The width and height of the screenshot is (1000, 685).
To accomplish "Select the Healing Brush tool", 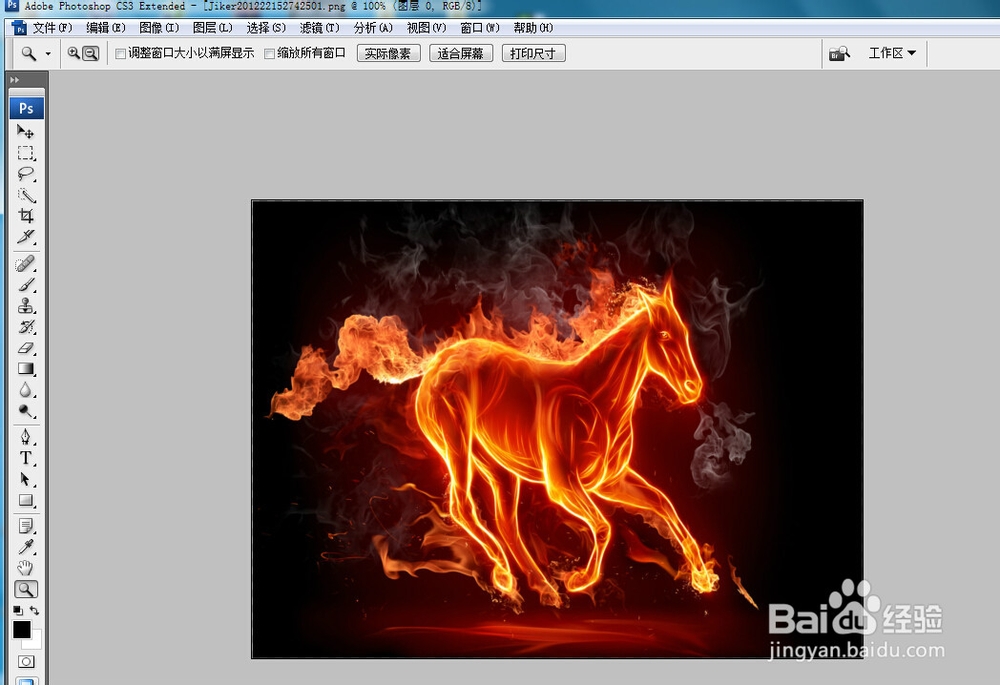I will coord(26,263).
